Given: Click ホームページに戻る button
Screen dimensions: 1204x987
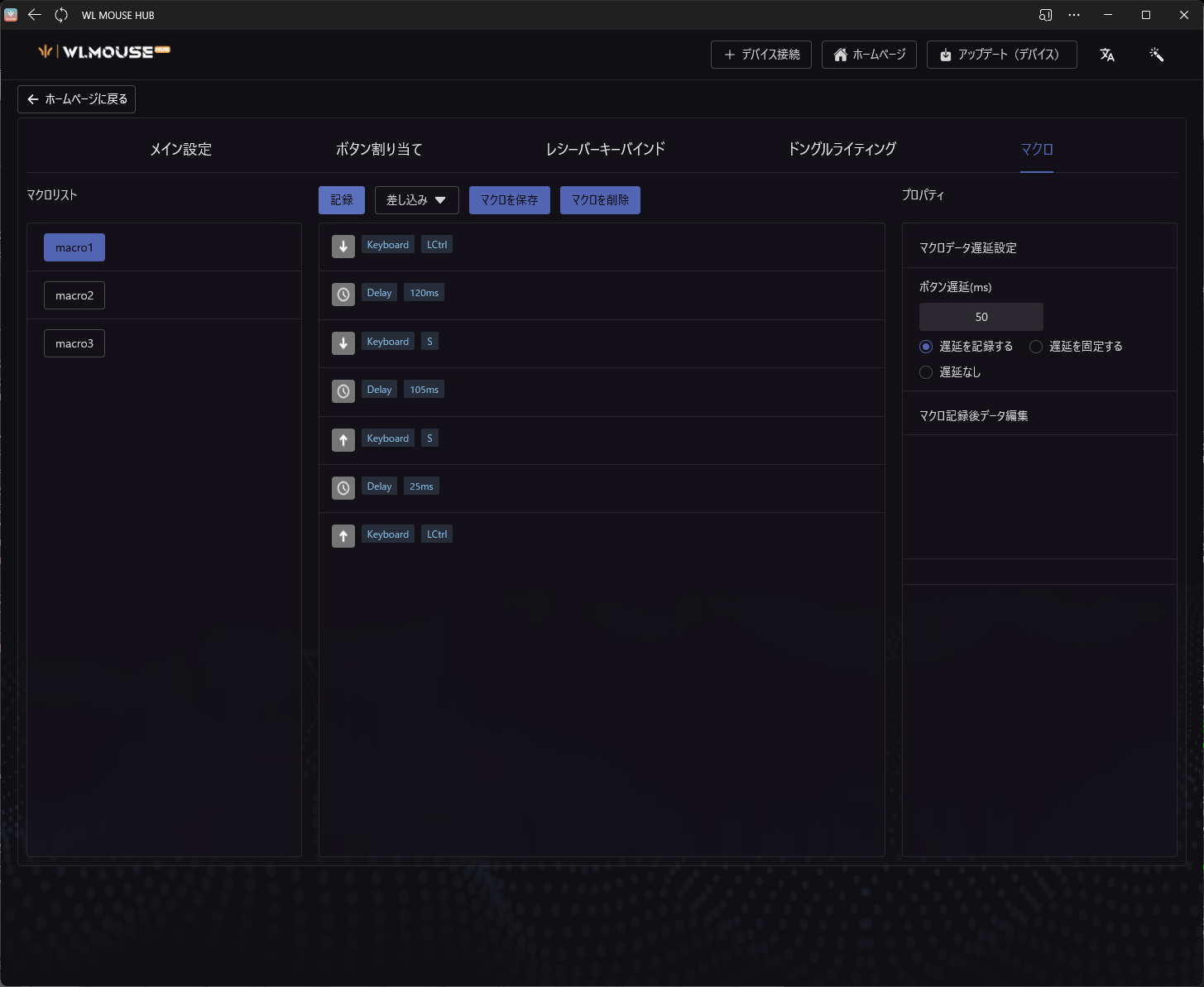Looking at the screenshot, I should point(77,99).
